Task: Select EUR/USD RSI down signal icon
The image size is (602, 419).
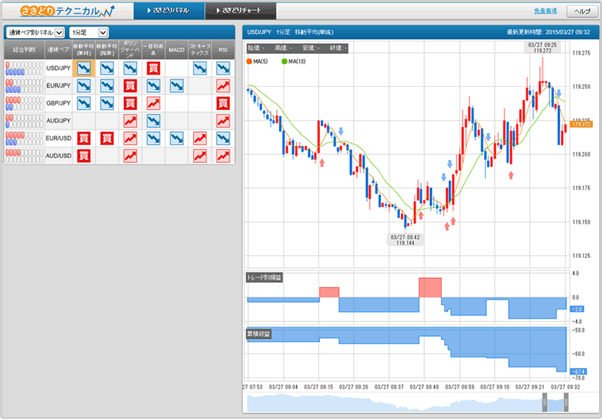Action: point(223,138)
